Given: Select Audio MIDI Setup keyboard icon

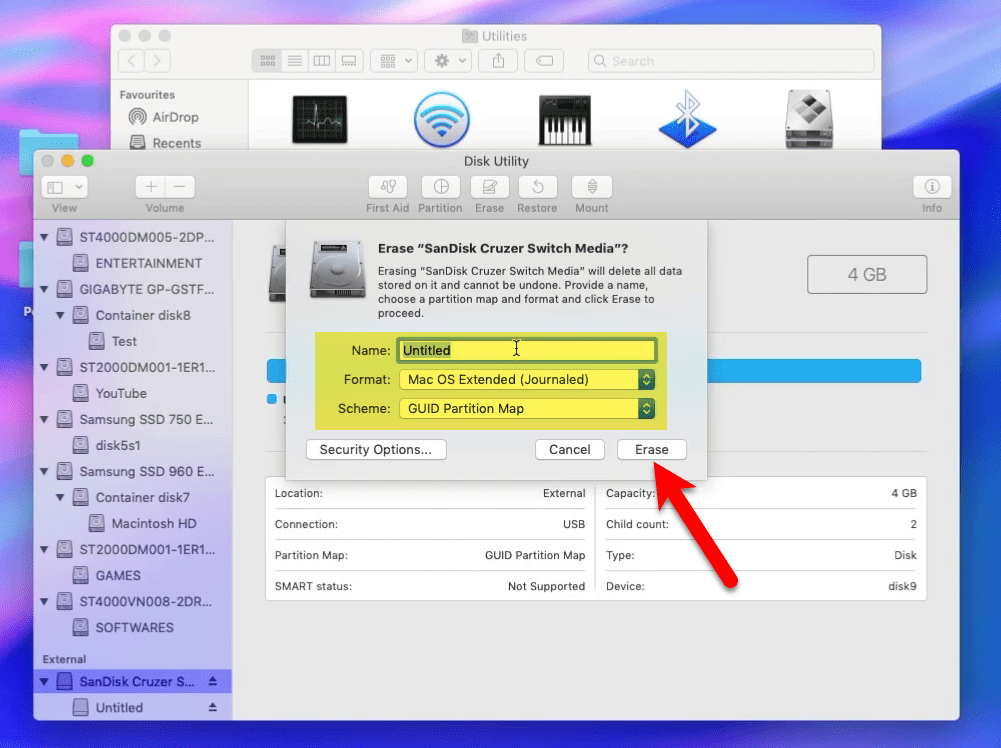Looking at the screenshot, I should pyautogui.click(x=565, y=120).
